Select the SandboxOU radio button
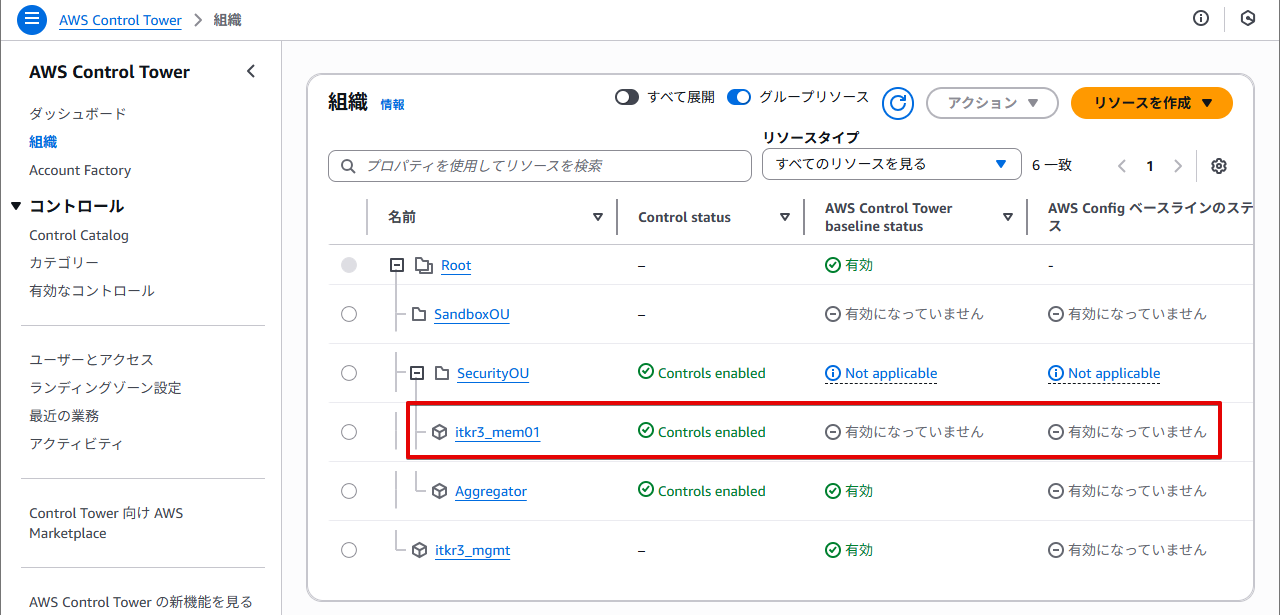This screenshot has width=1280, height=615. pyautogui.click(x=349, y=314)
